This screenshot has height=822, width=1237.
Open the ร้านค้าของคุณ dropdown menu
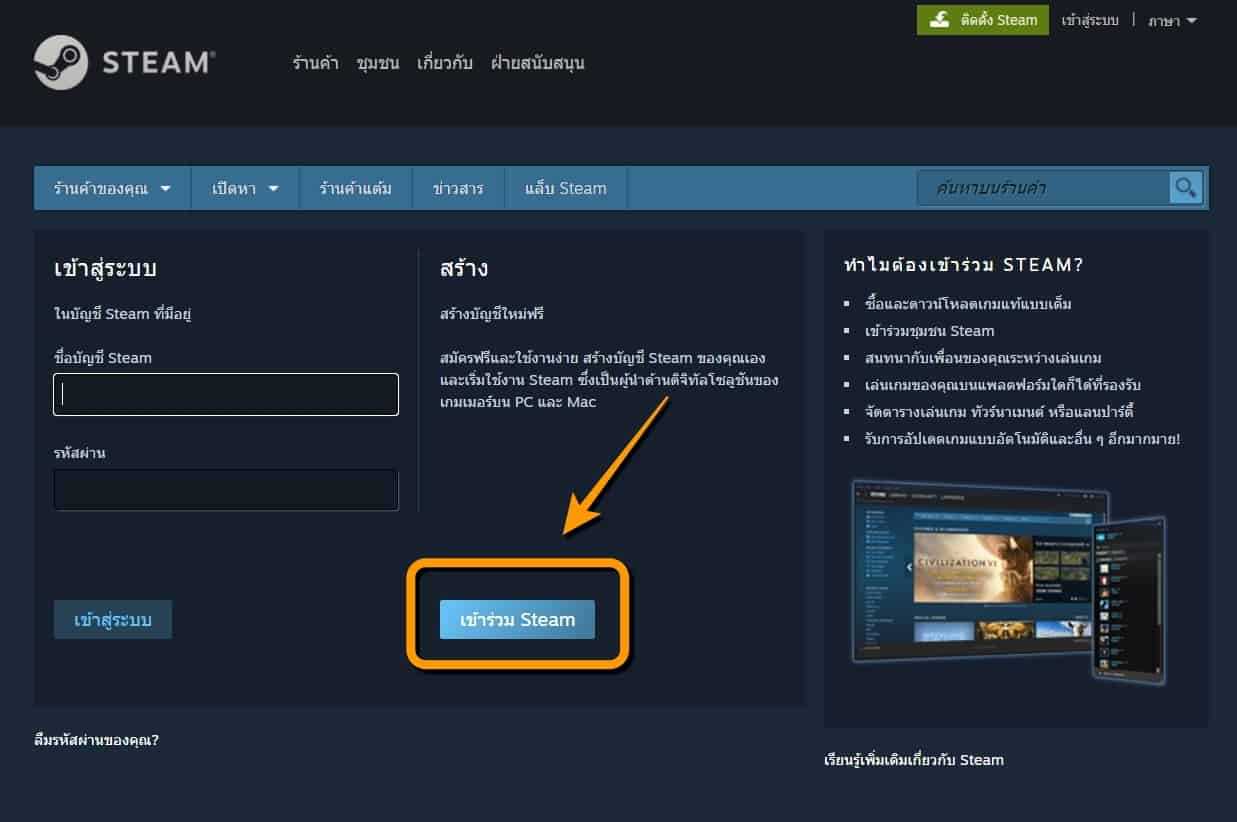111,188
